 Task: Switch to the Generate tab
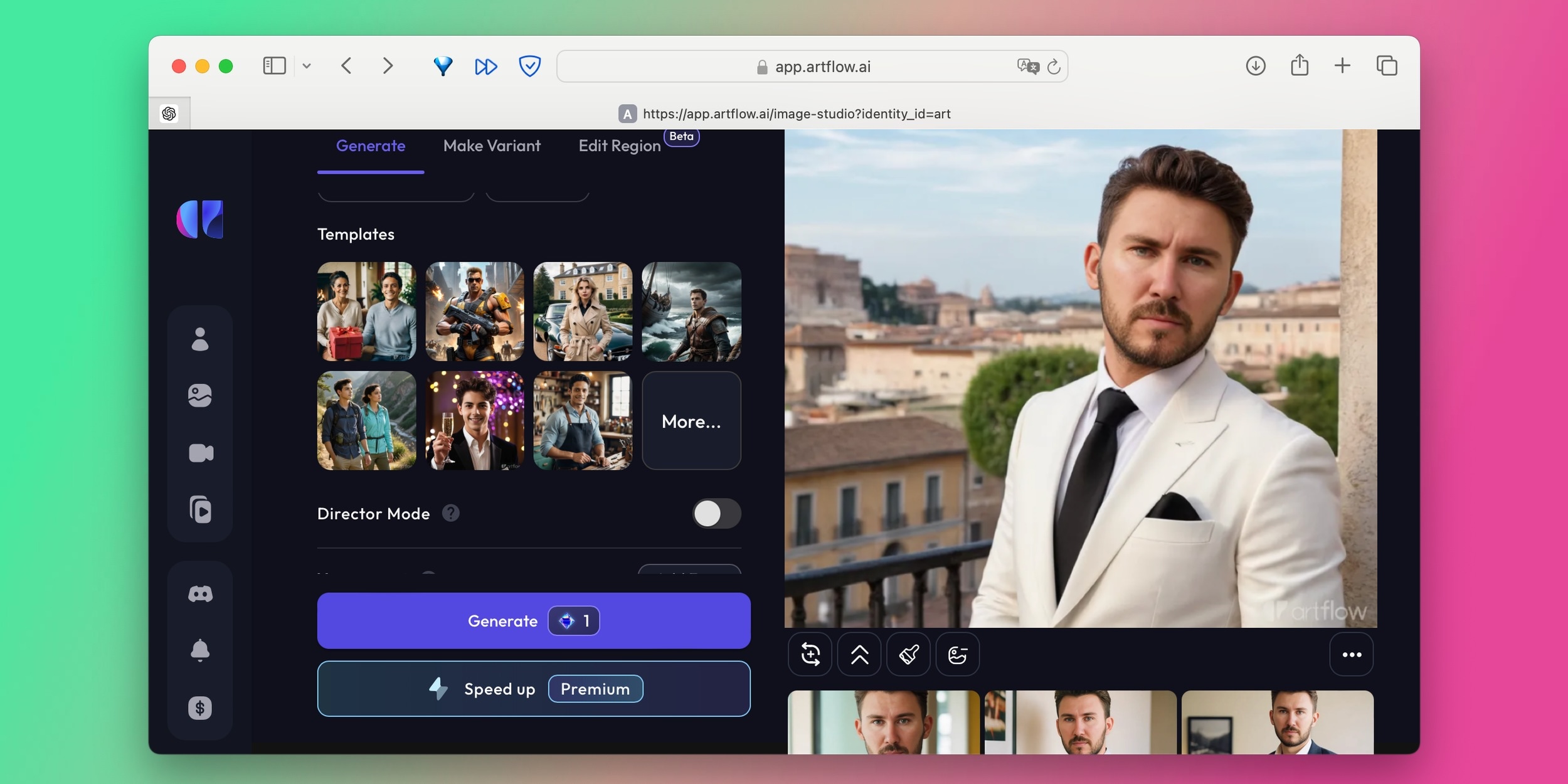371,146
